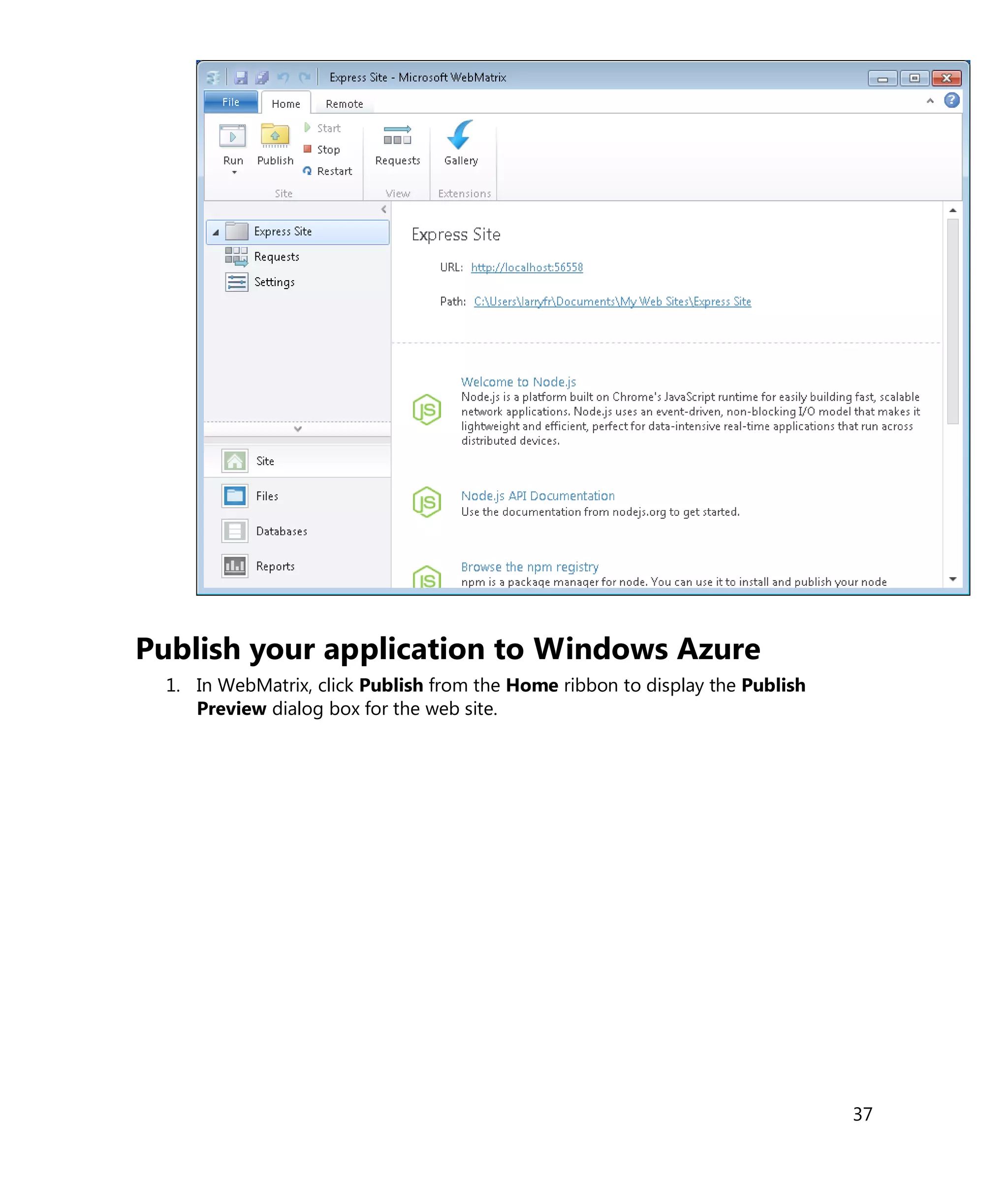Switch to the Databases workspace
The height and width of the screenshot is (1183, 1008).
(x=297, y=531)
